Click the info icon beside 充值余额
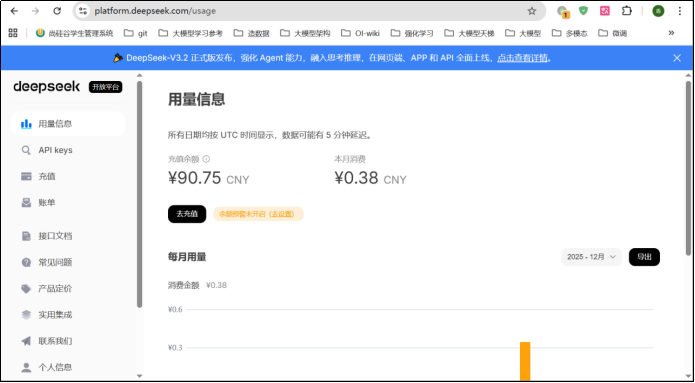The image size is (695, 383). coord(206,159)
